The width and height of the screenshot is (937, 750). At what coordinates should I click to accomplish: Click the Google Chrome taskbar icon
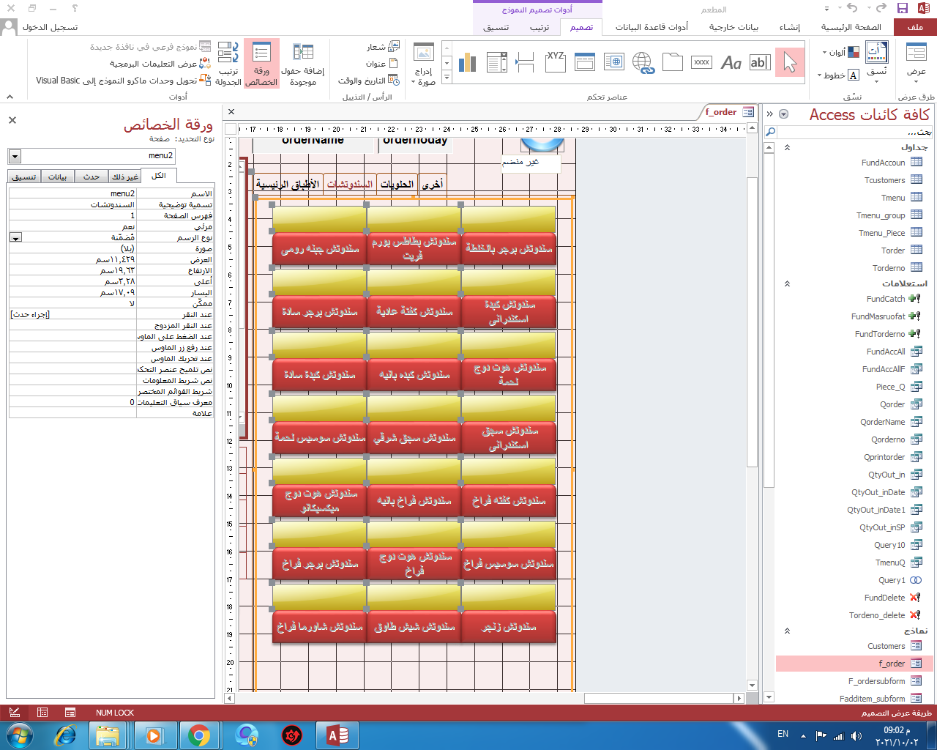[199, 735]
